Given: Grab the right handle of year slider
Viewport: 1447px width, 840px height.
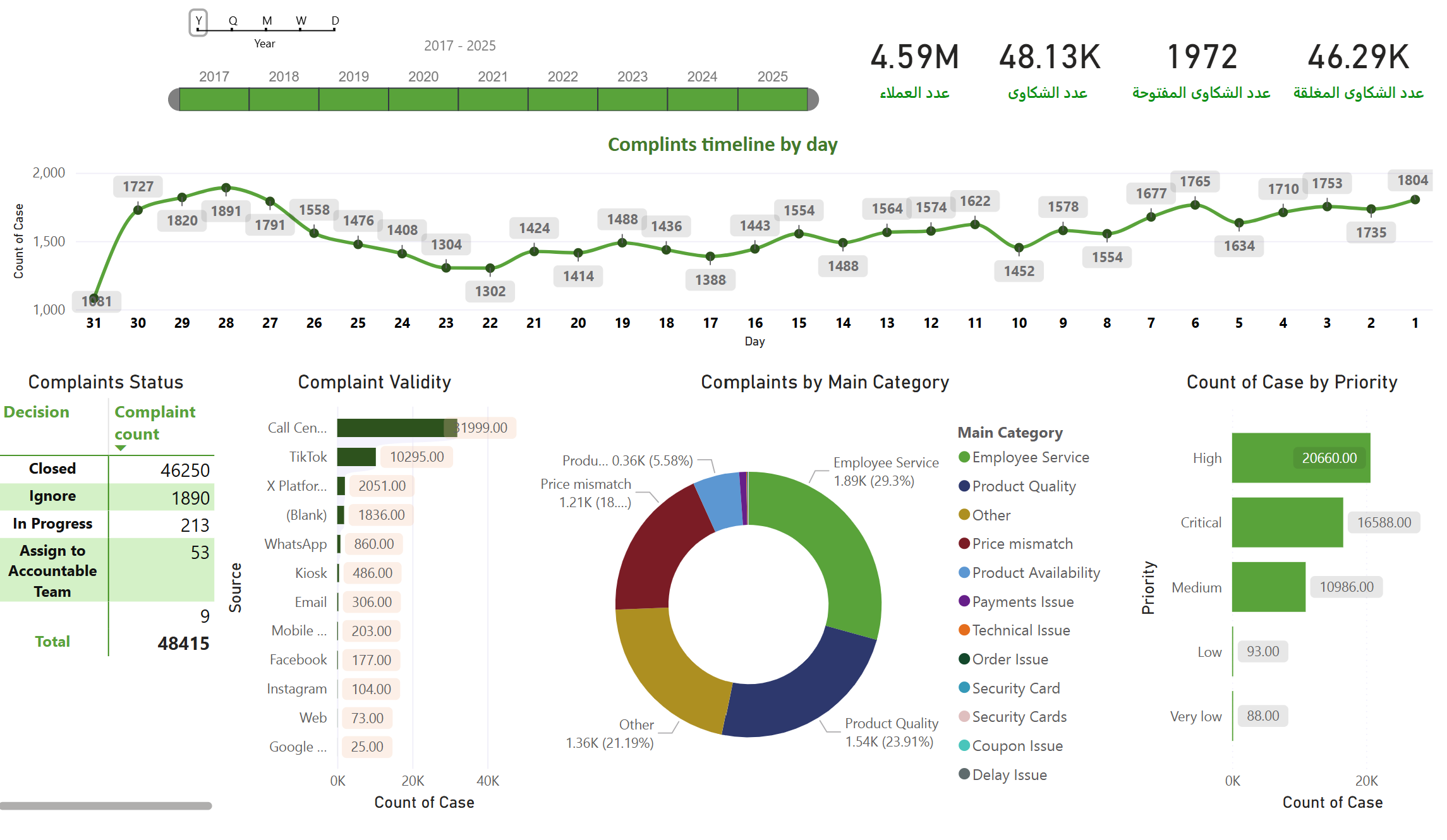Looking at the screenshot, I should (x=813, y=99).
